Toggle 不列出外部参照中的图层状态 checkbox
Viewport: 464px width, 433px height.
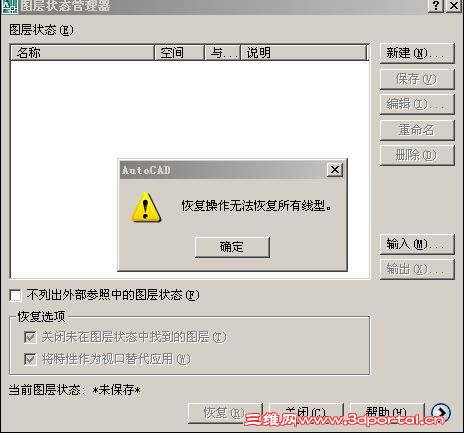15,295
